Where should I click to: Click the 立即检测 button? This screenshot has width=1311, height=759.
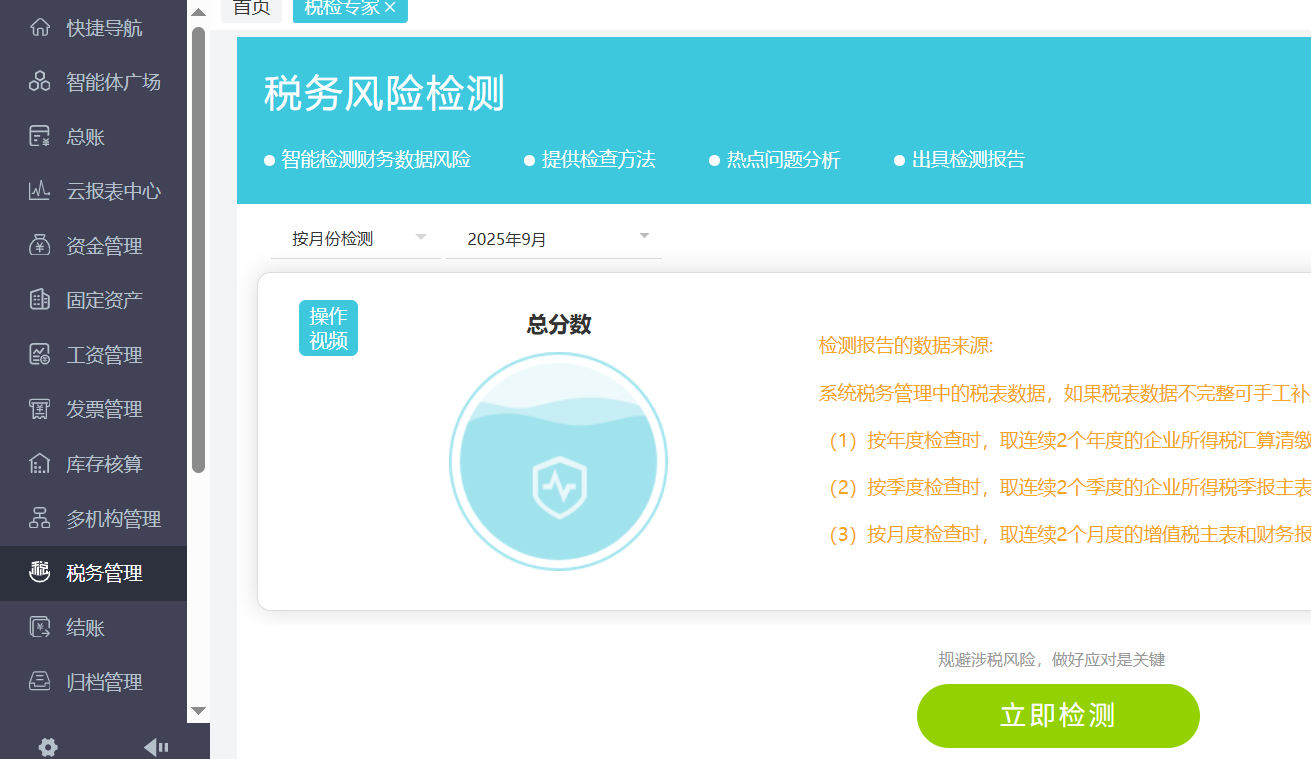[x=1057, y=716]
